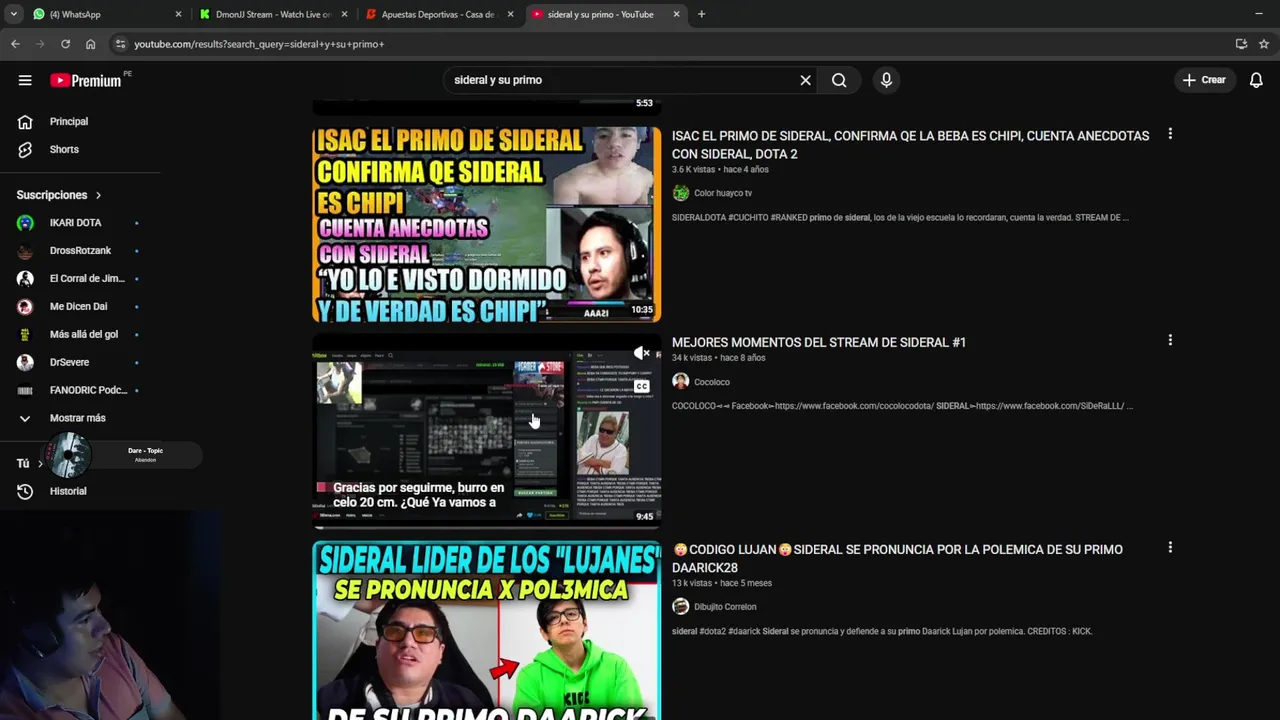1280x720 pixels.
Task: Open the YouTube hamburger guide menu
Action: 25,80
